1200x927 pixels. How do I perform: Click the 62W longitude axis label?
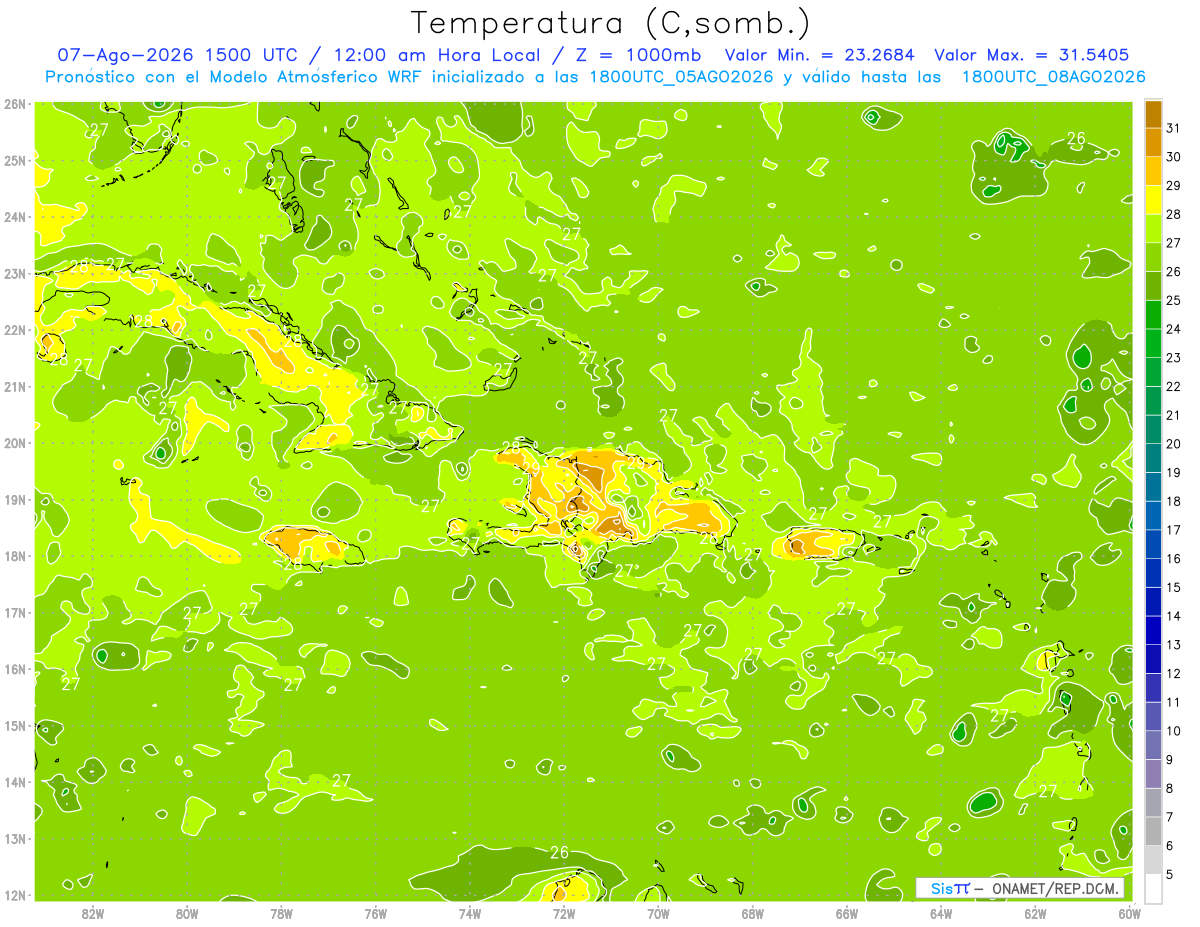click(x=1035, y=913)
